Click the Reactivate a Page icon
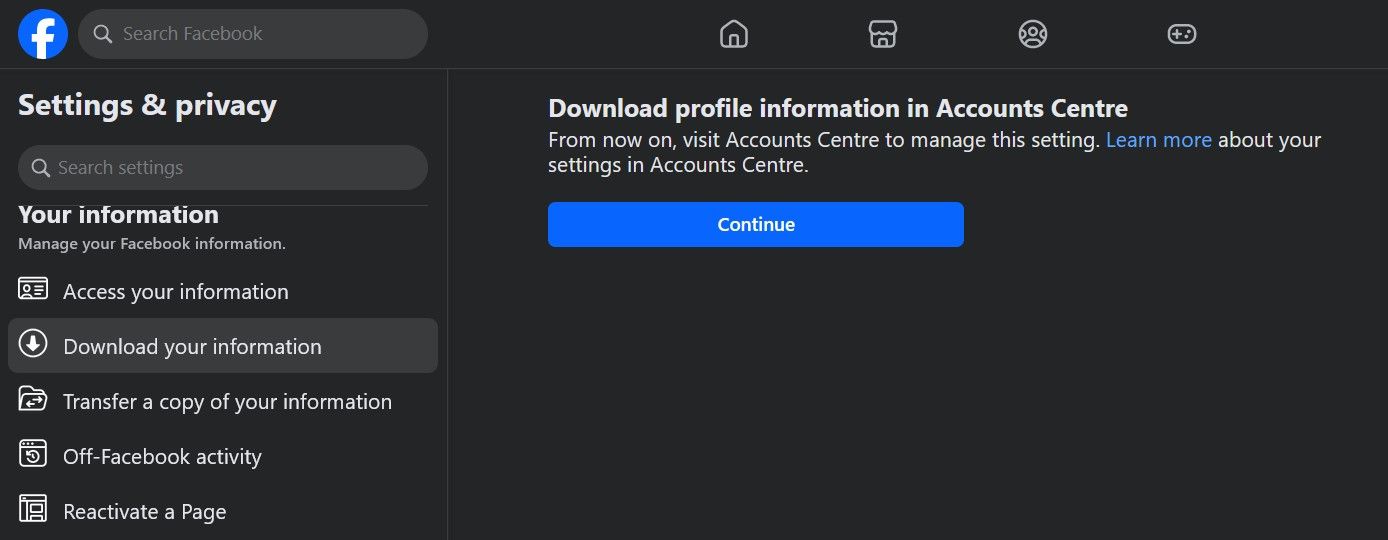The image size is (1388, 540). point(33,510)
